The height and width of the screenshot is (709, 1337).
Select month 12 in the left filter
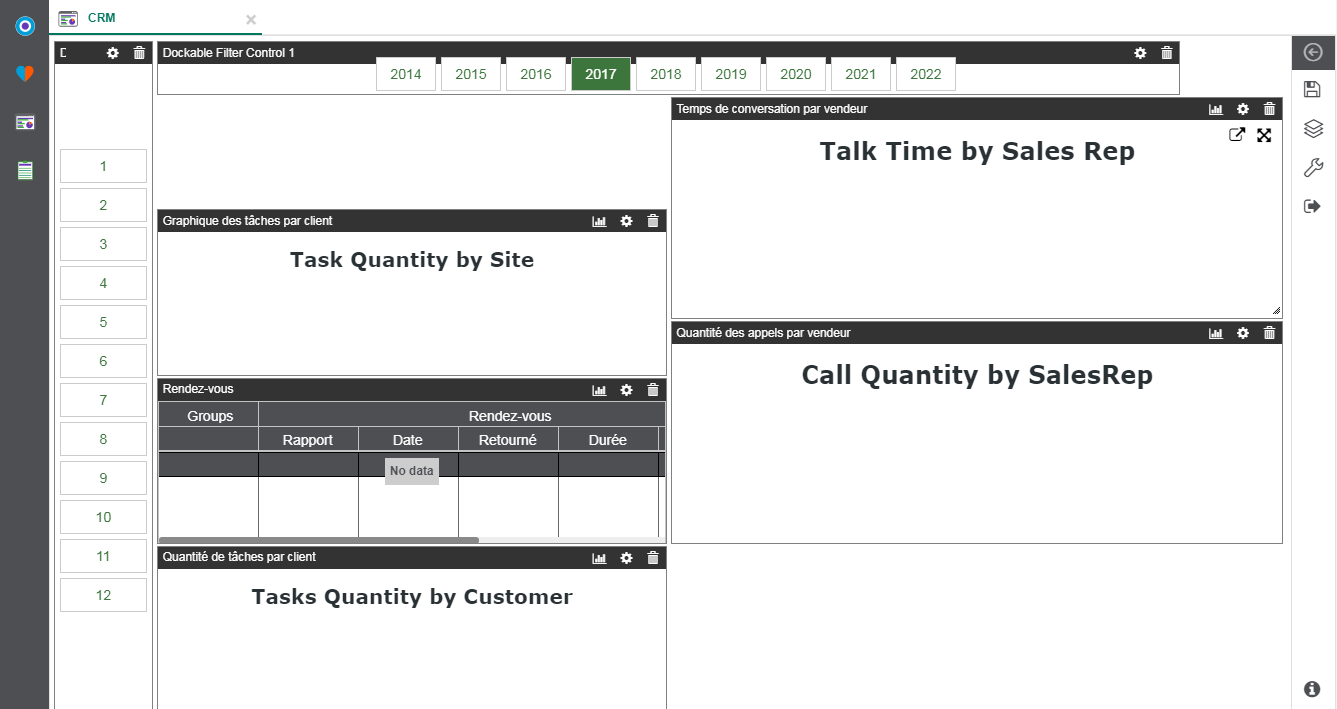(x=103, y=595)
